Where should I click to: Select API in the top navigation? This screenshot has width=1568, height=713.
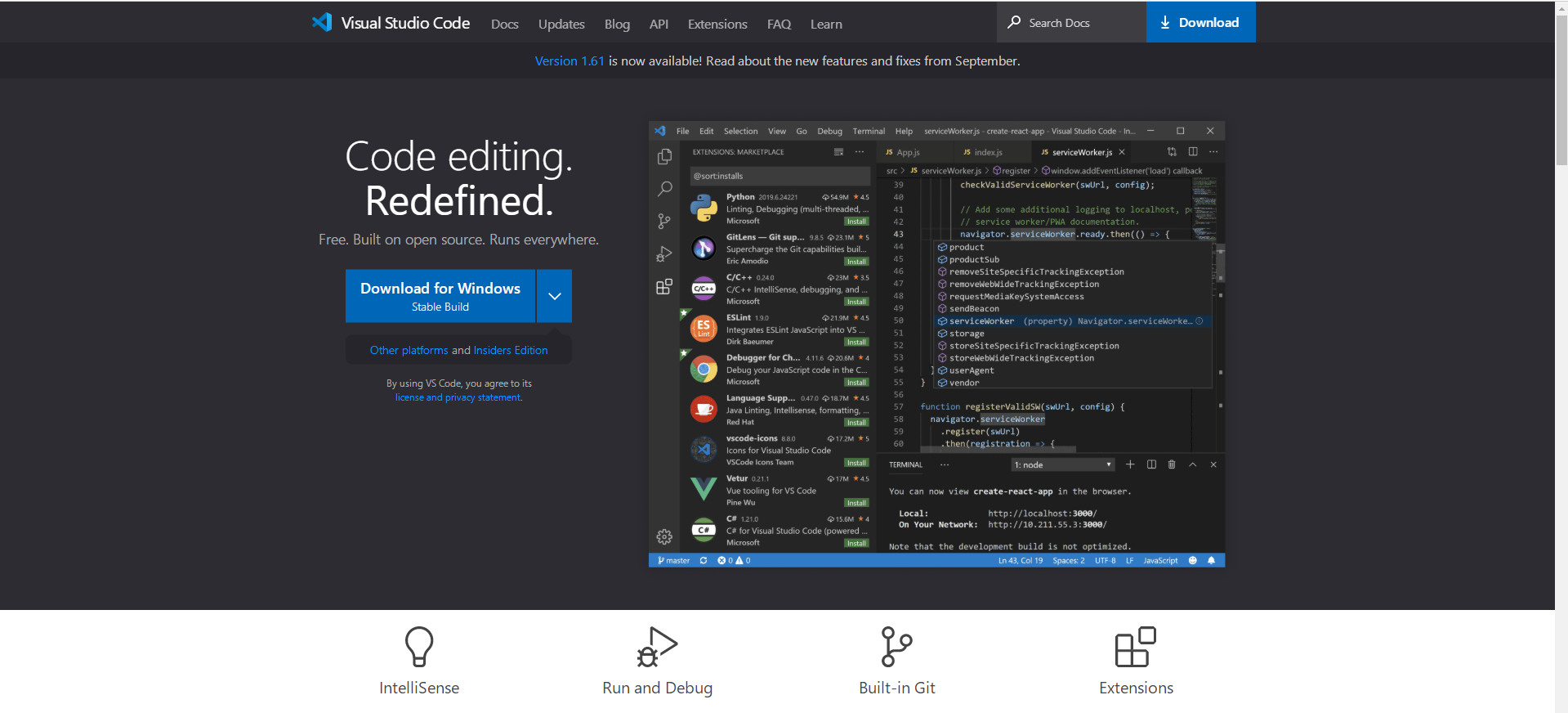pos(659,25)
